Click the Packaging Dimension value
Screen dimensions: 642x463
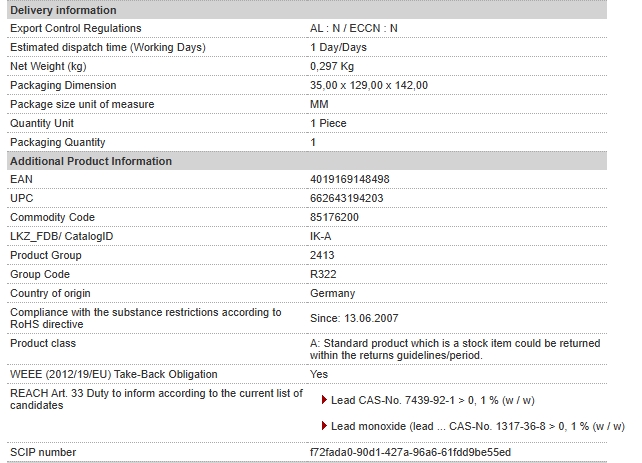[369, 85]
